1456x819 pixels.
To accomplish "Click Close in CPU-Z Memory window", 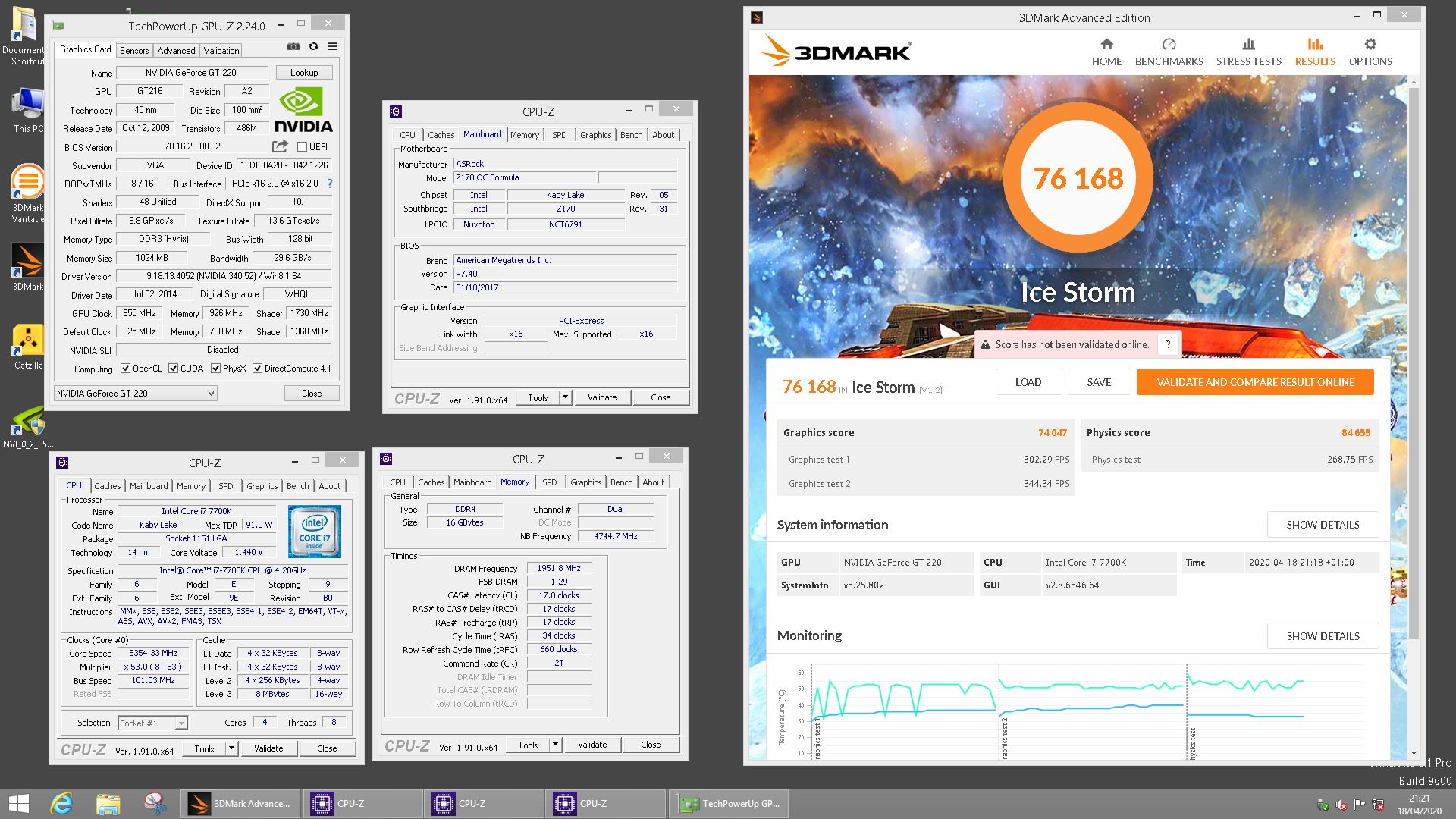I will [x=651, y=745].
